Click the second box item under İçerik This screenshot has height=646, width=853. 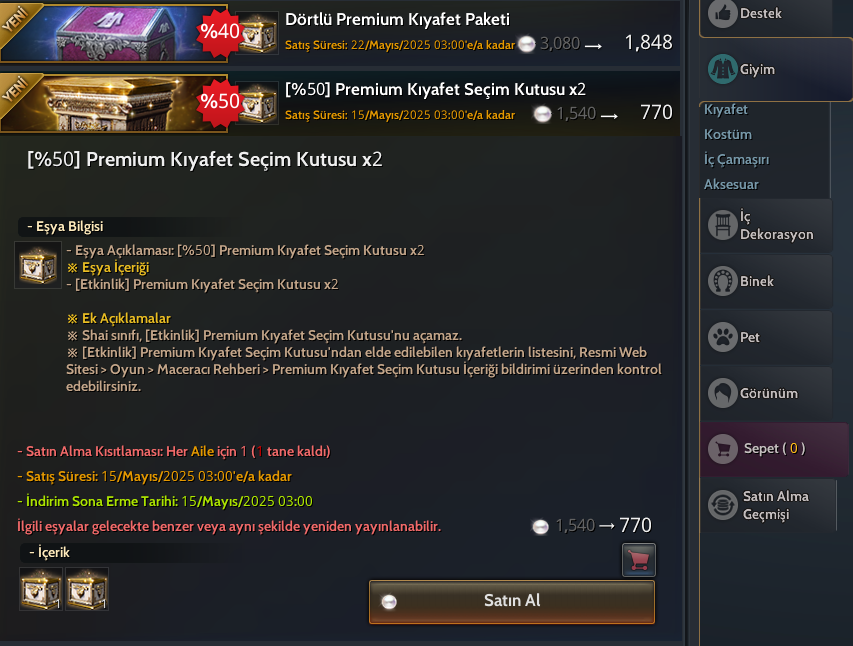coord(87,589)
